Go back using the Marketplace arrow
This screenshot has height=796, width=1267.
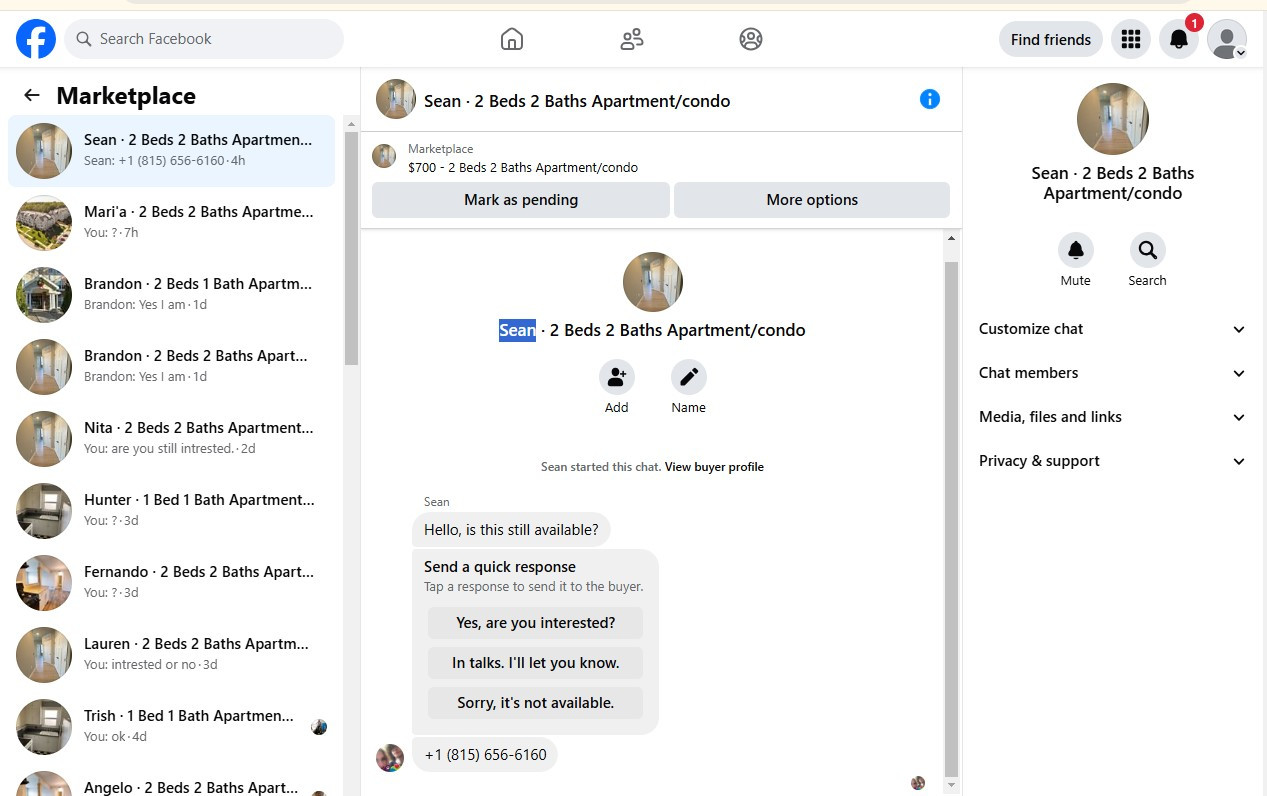(32, 95)
